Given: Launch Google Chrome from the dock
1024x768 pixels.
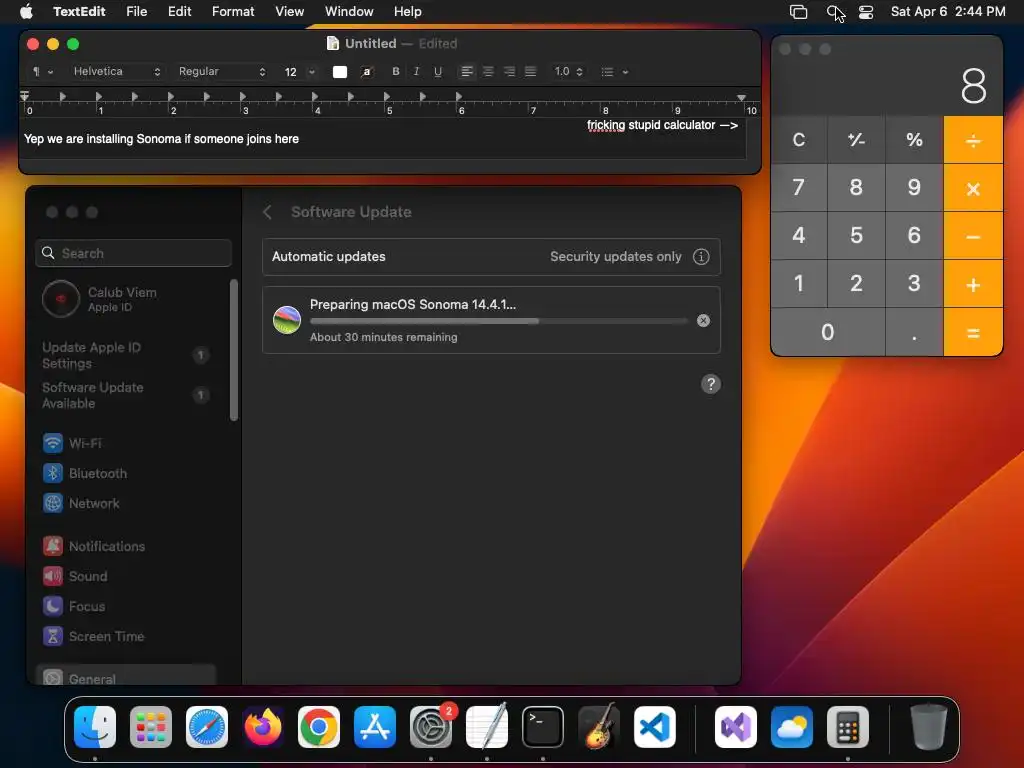Looking at the screenshot, I should tap(319, 727).
